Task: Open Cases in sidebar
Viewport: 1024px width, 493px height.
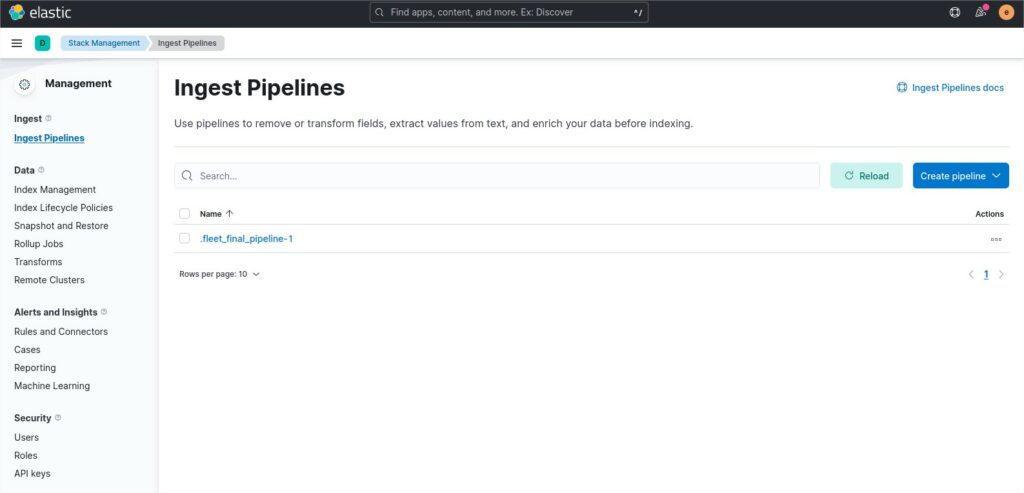Action: coord(27,349)
